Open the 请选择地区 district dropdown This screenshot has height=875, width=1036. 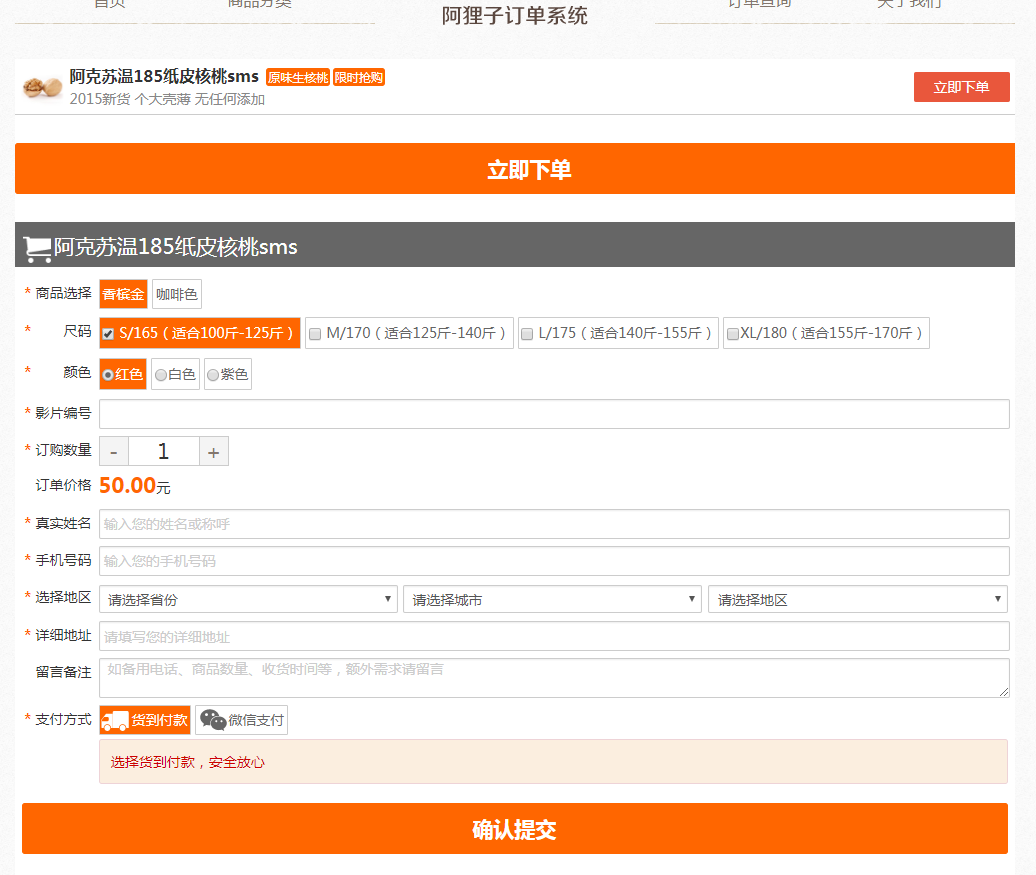tap(857, 600)
